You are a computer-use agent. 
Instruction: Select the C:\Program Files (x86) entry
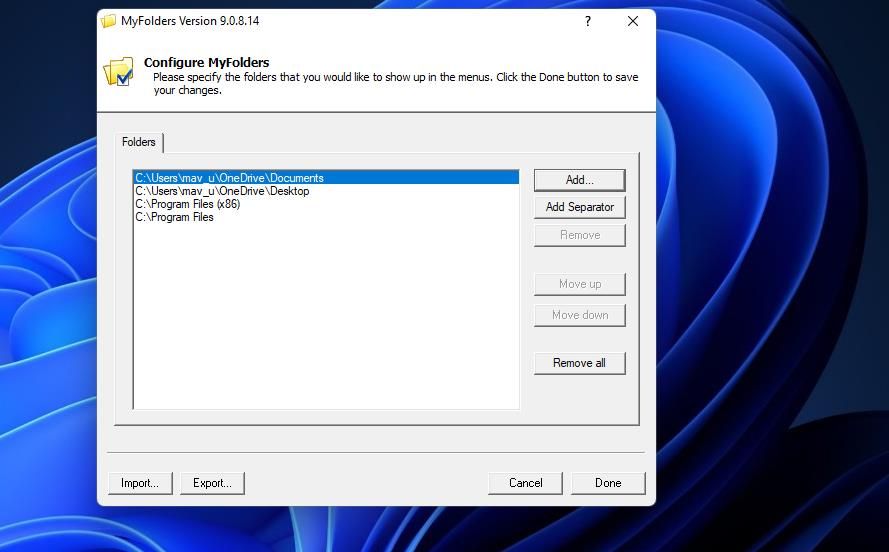(x=326, y=204)
